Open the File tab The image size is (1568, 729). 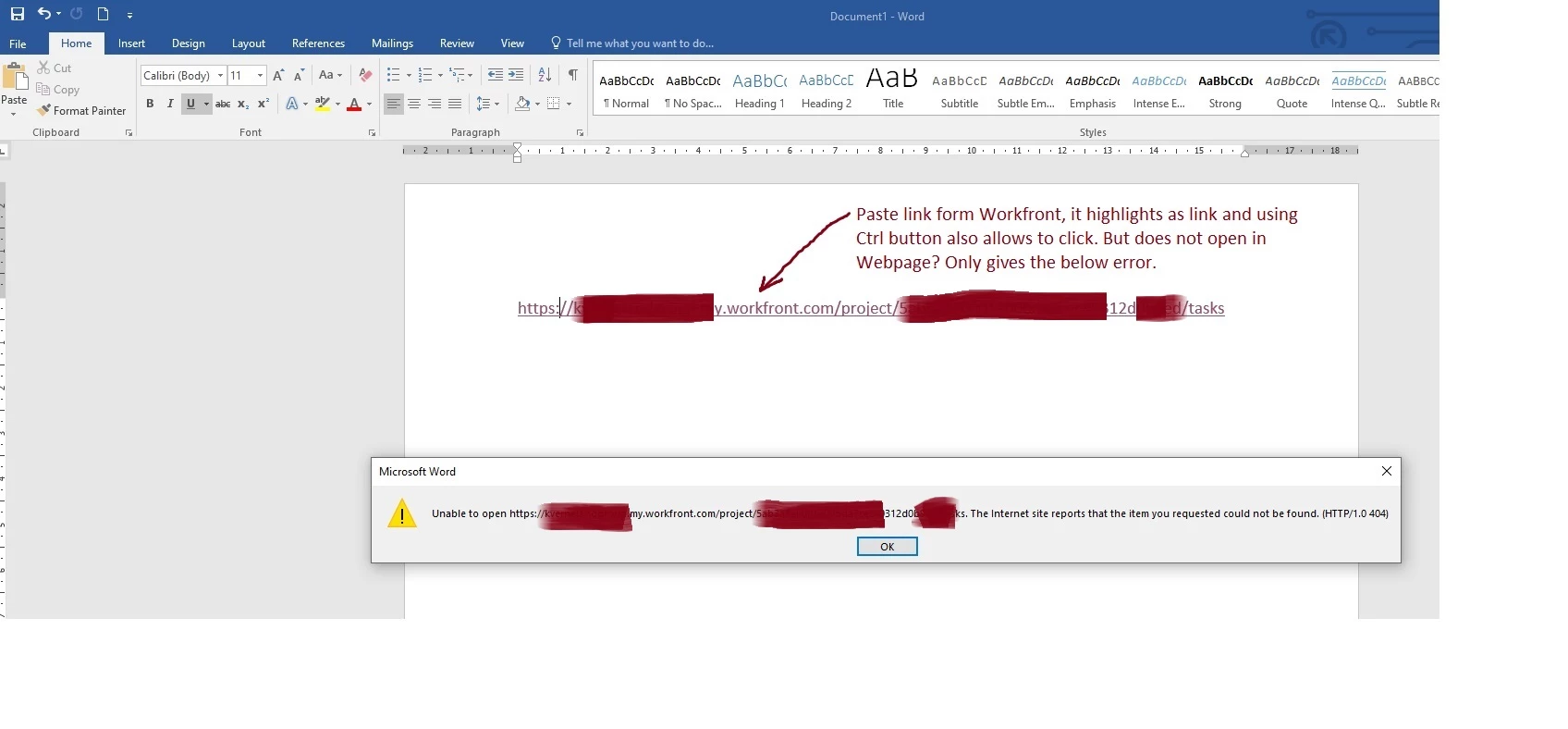click(x=18, y=43)
